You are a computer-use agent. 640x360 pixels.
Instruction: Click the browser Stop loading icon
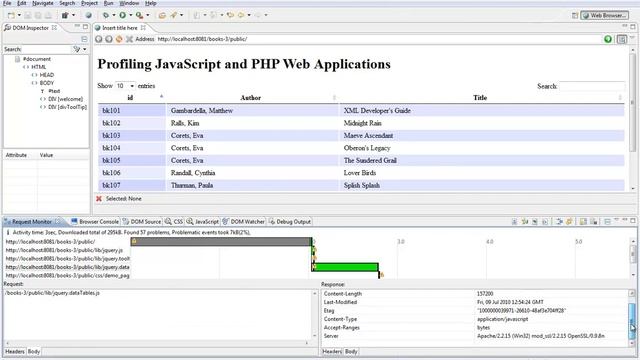pos(129,39)
